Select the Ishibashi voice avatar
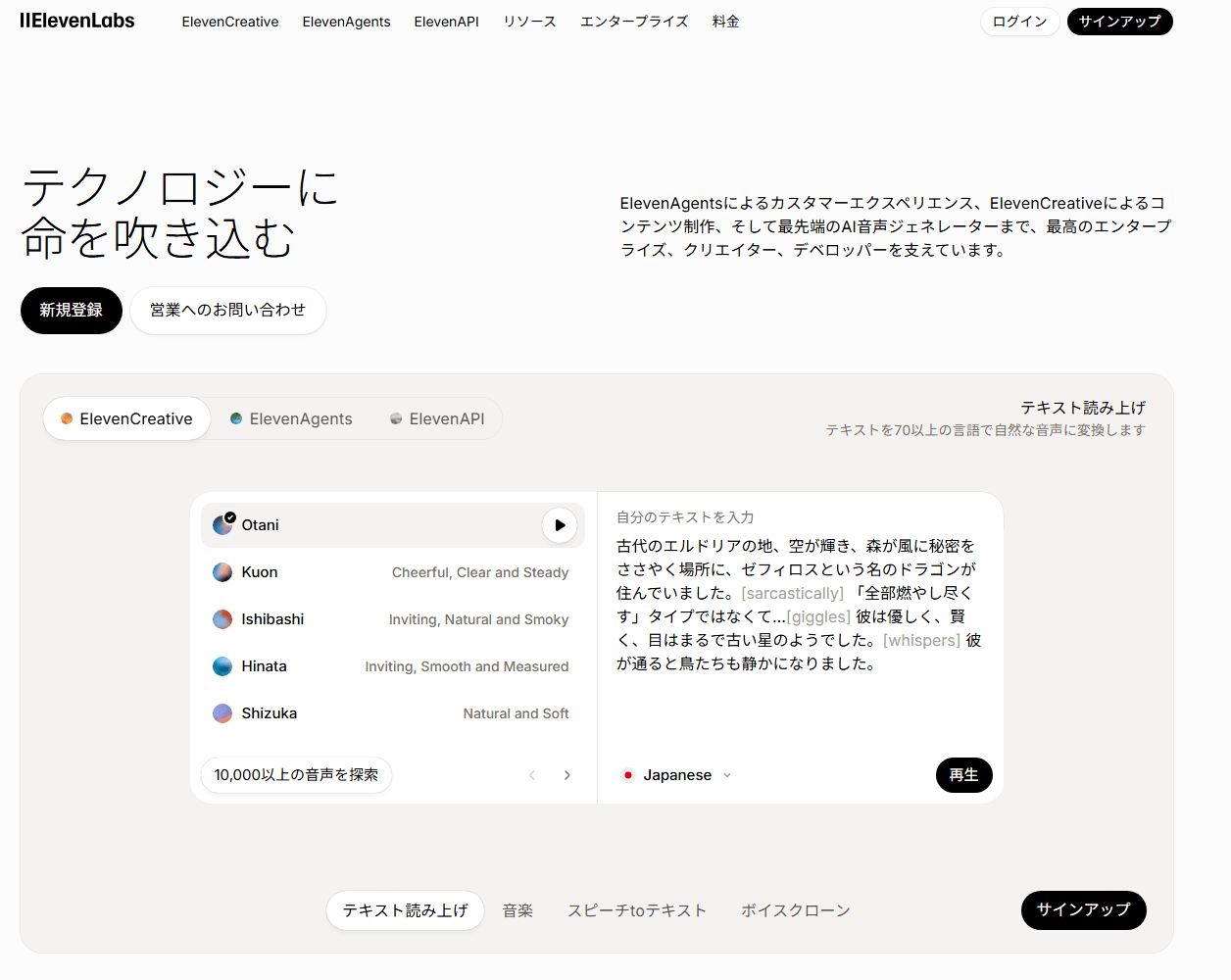The image size is (1231, 980). (222, 619)
